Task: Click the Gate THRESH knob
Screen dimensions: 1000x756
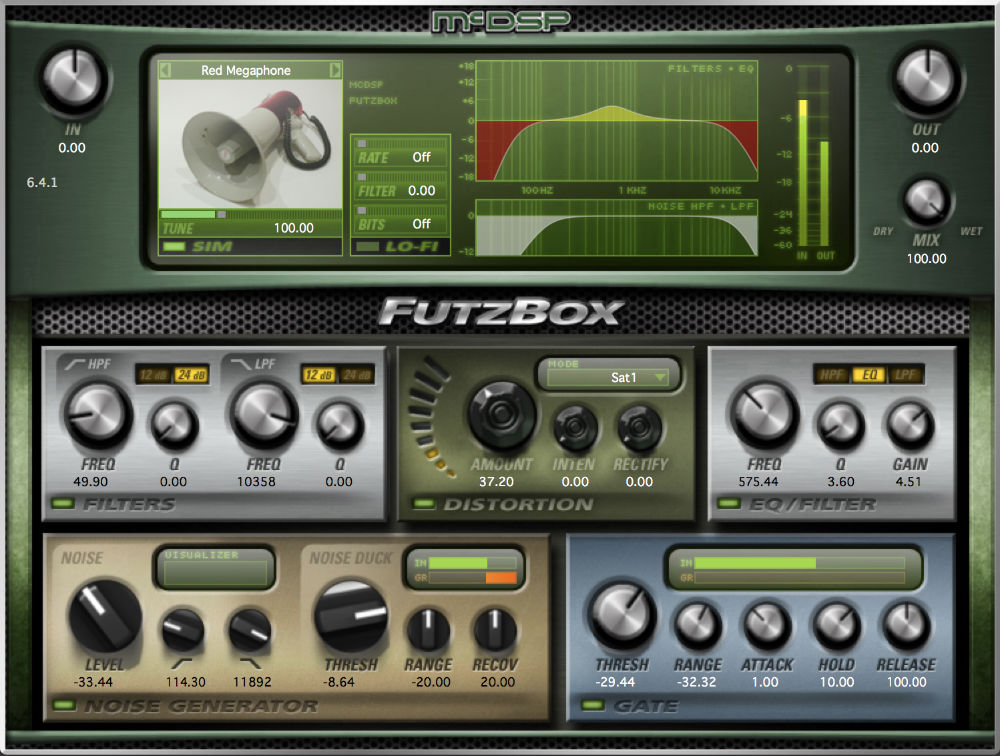Action: [x=622, y=616]
